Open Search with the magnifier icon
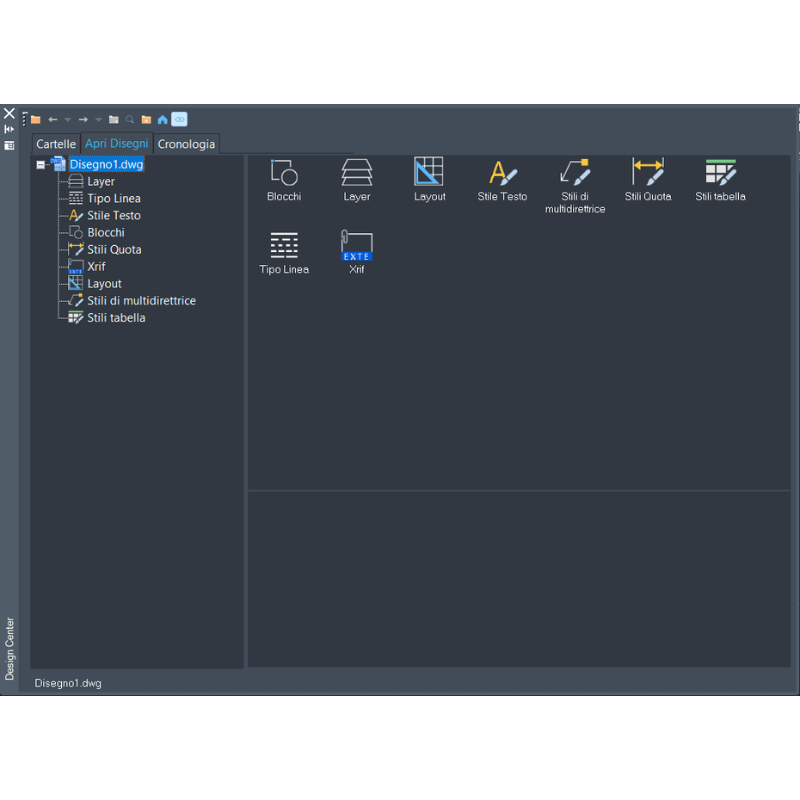This screenshot has height=800, width=800. (x=130, y=119)
